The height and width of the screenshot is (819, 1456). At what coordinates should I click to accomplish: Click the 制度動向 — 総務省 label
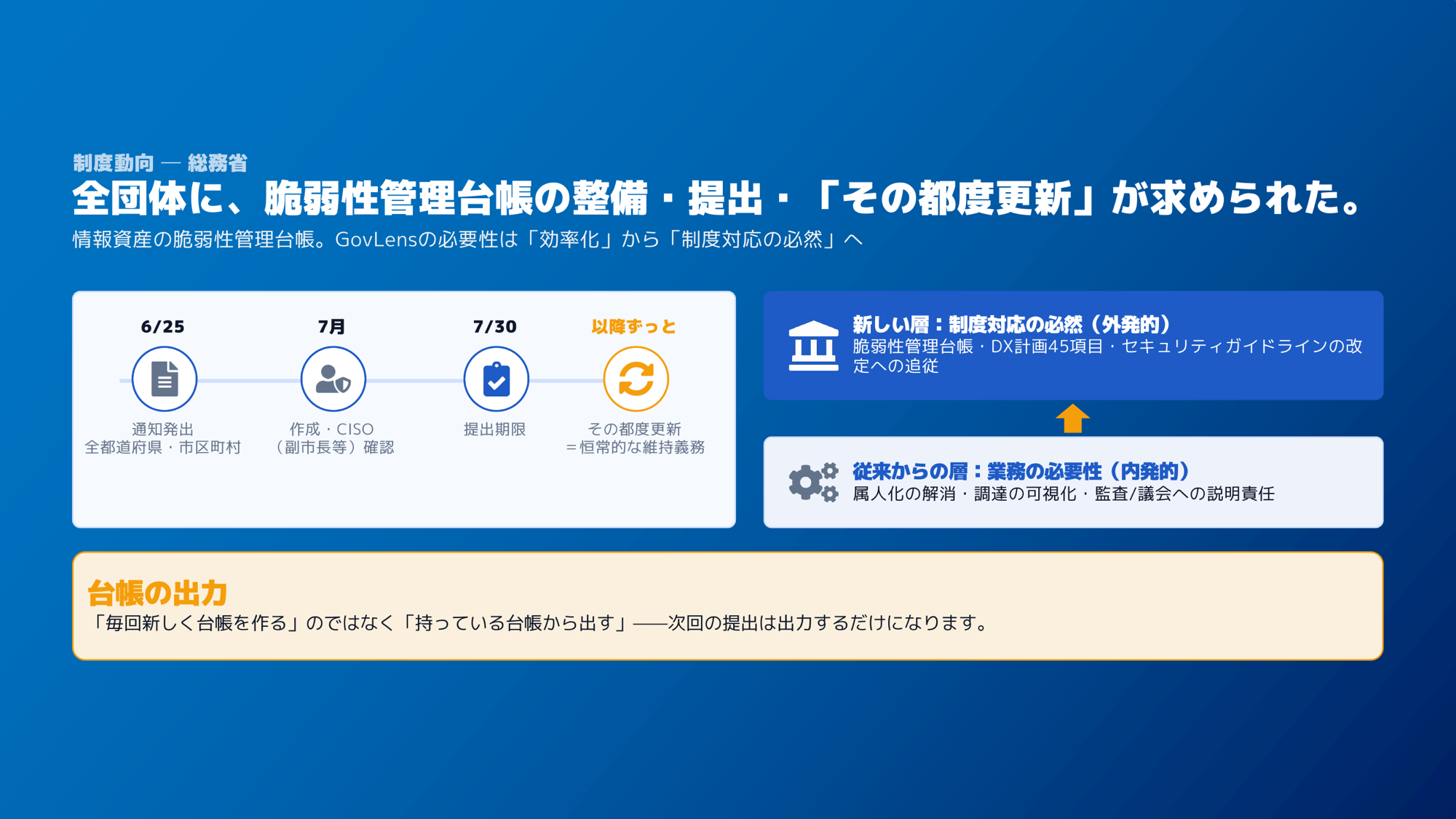pos(160,163)
